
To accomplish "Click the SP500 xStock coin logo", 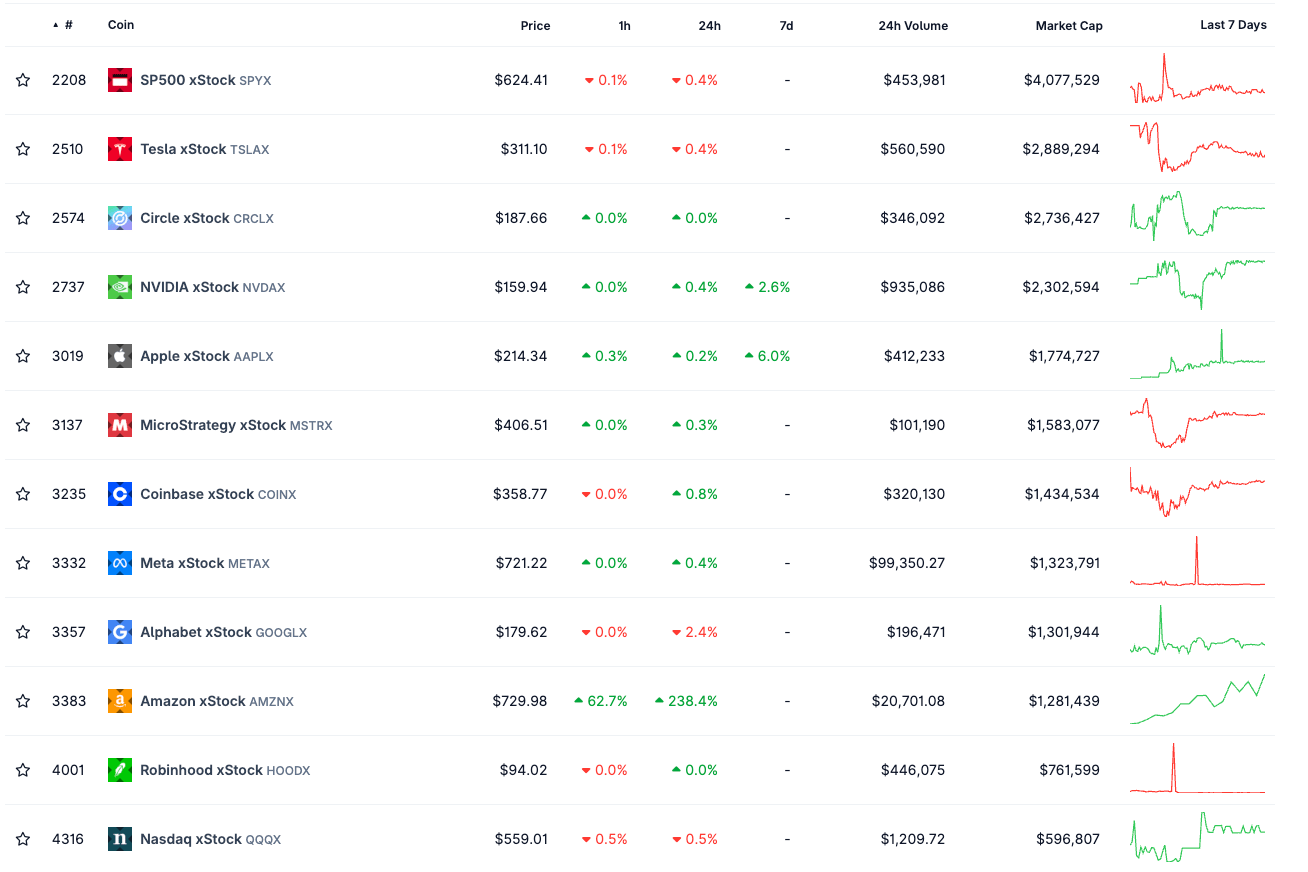I will tap(120, 80).
